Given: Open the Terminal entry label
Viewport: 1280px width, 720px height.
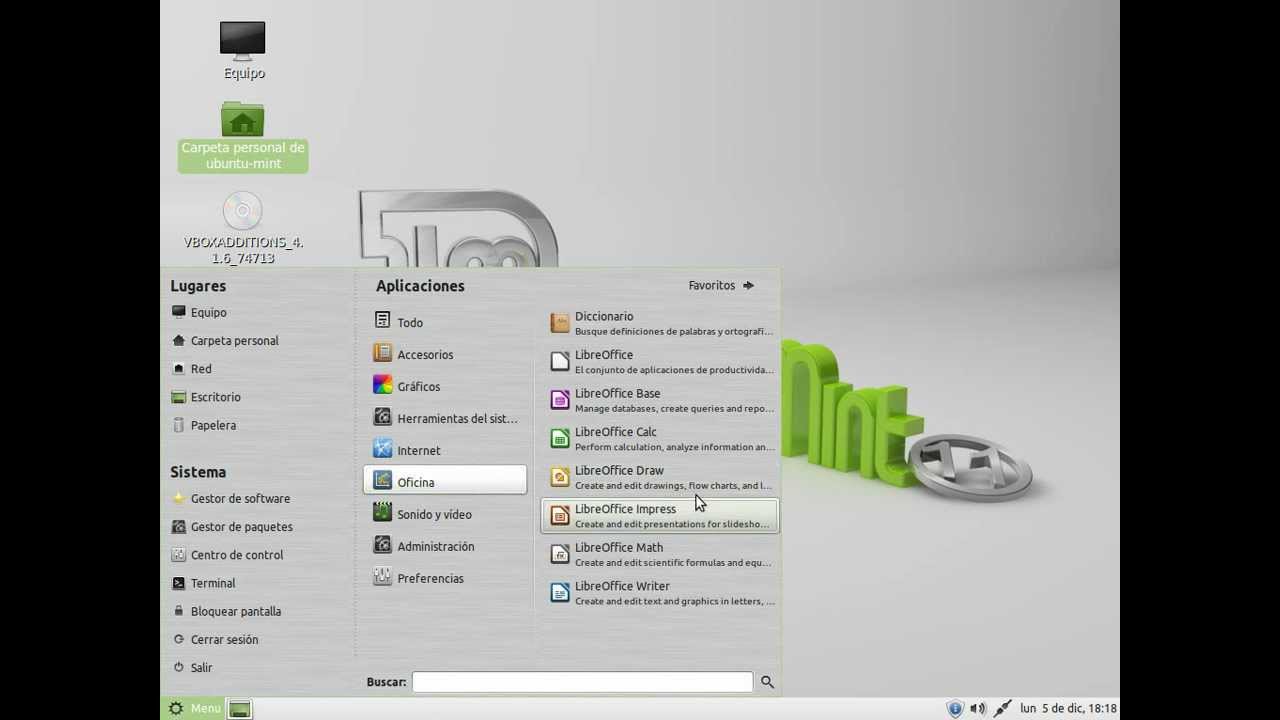Looking at the screenshot, I should [213, 583].
